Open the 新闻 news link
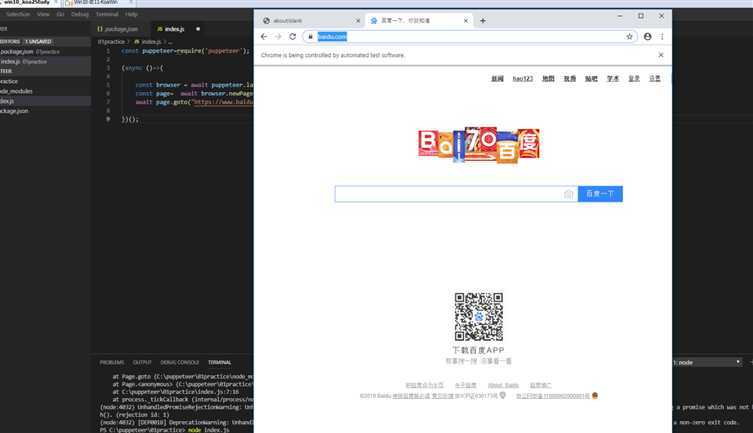This screenshot has width=753, height=433. 497,78
